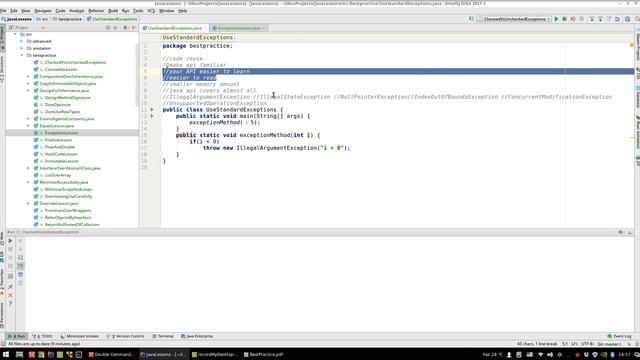Expand CopyInImmutableObjects.java node
Screen dimensions: 640x360
coord(29,83)
